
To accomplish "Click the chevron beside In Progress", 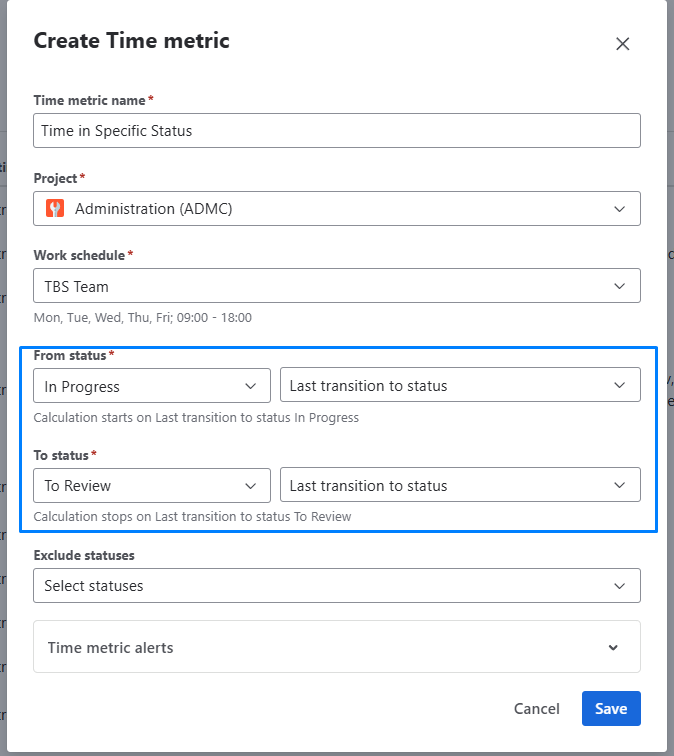I will 250,386.
